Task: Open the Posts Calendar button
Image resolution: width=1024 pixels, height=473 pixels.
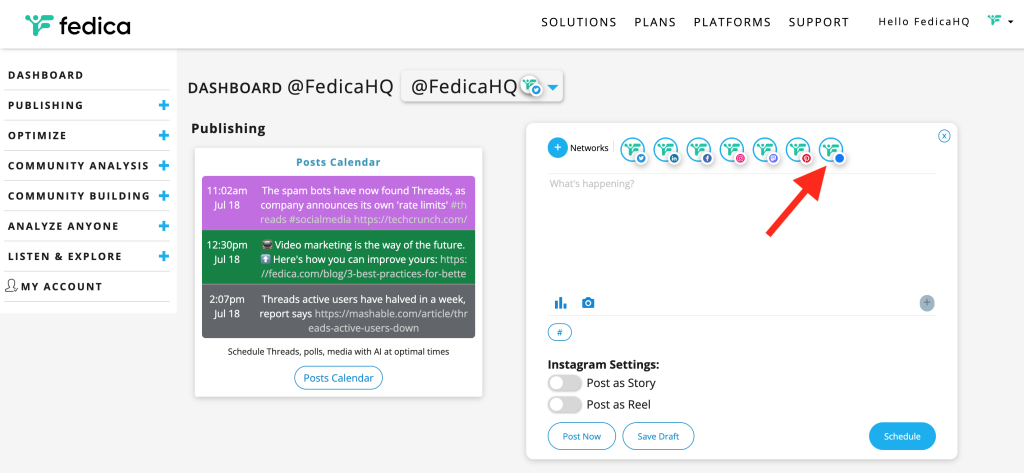Action: (x=338, y=378)
